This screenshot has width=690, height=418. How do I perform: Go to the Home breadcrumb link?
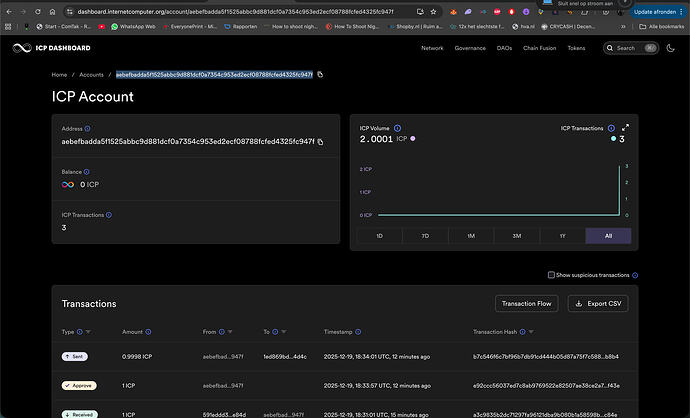(59, 75)
